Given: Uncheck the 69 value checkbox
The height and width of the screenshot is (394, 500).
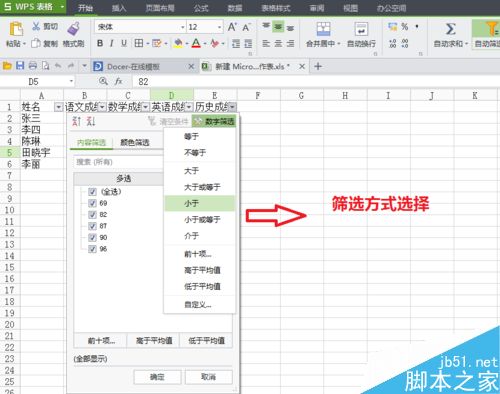Looking at the screenshot, I should pyautogui.click(x=92, y=203).
